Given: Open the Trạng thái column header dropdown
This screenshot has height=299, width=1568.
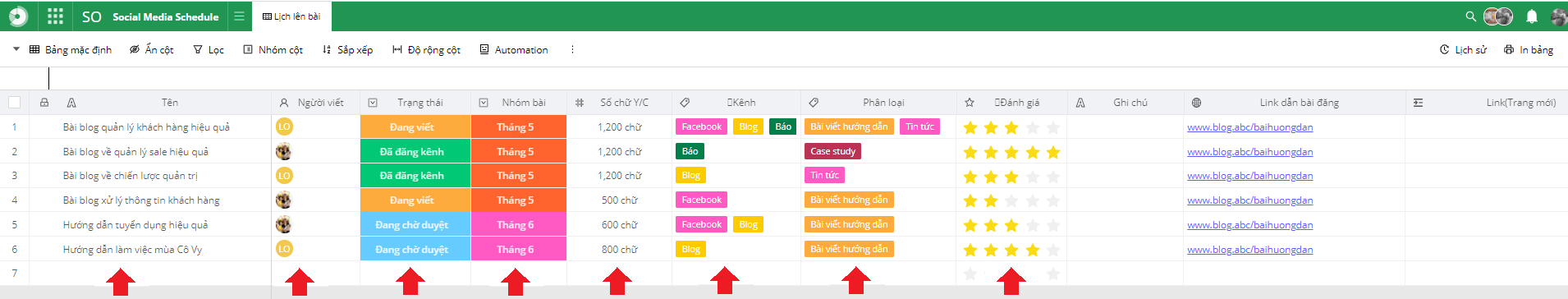Looking at the screenshot, I should 373,103.
